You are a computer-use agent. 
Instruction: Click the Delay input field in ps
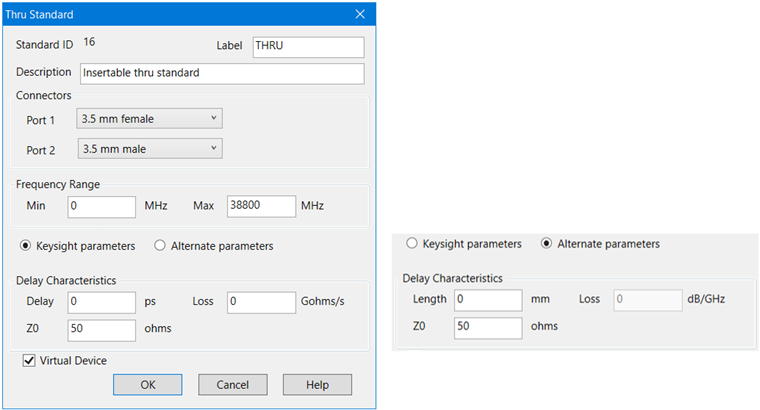[101, 302]
